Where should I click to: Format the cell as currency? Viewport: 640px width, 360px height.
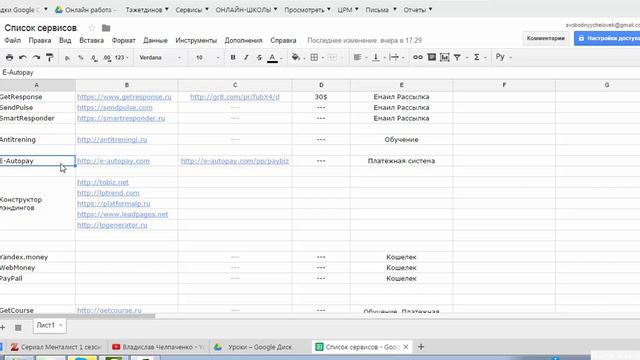coord(67,58)
